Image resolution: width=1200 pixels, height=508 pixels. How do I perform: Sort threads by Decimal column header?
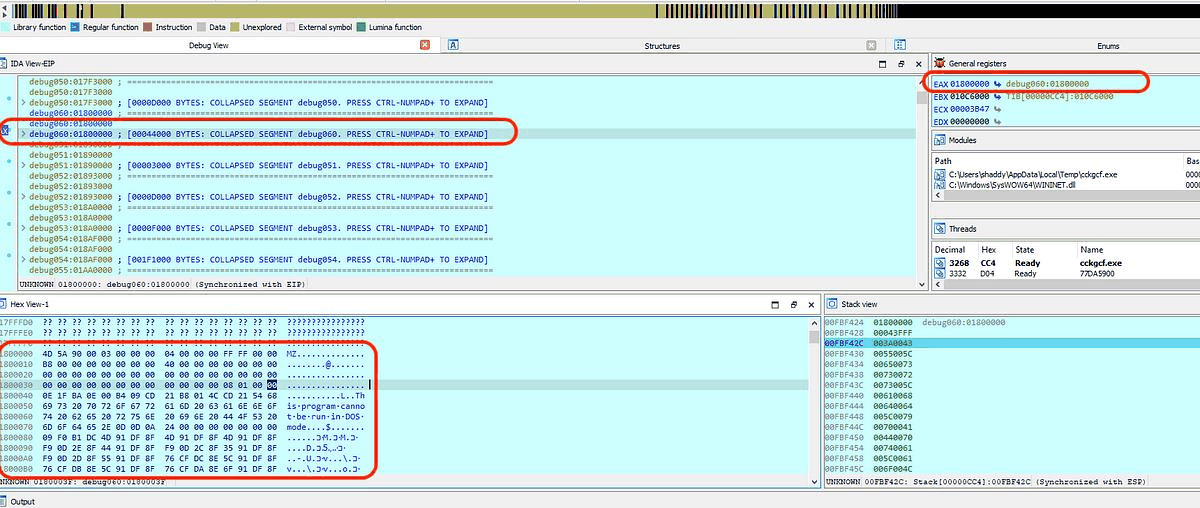pos(954,249)
